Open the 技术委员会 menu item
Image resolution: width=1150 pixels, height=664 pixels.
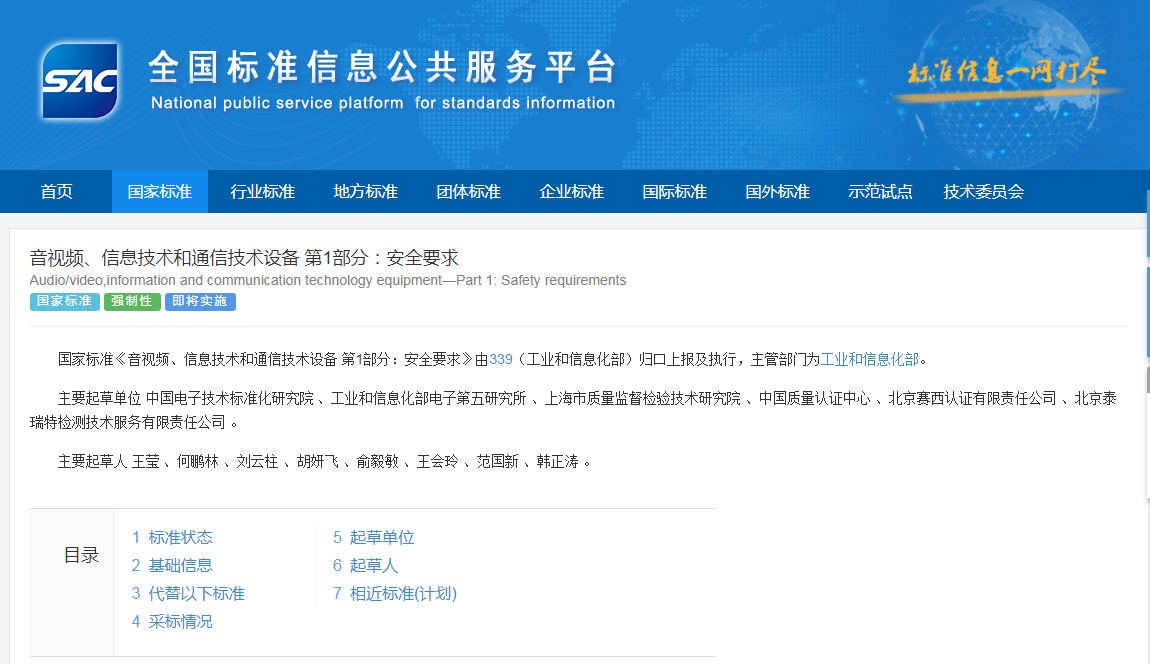pos(983,192)
